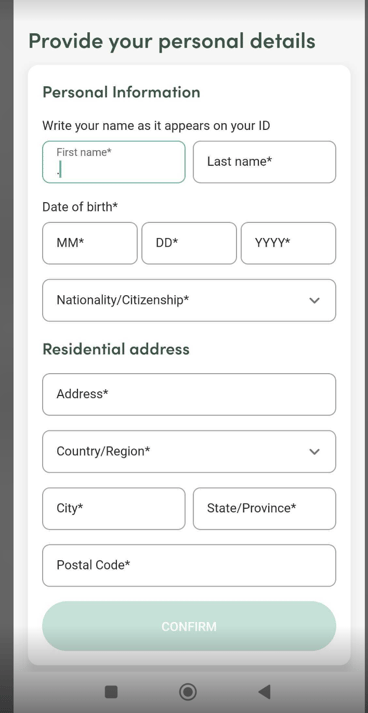The height and width of the screenshot is (713, 368).
Task: Select the Address input field
Action: click(x=189, y=394)
